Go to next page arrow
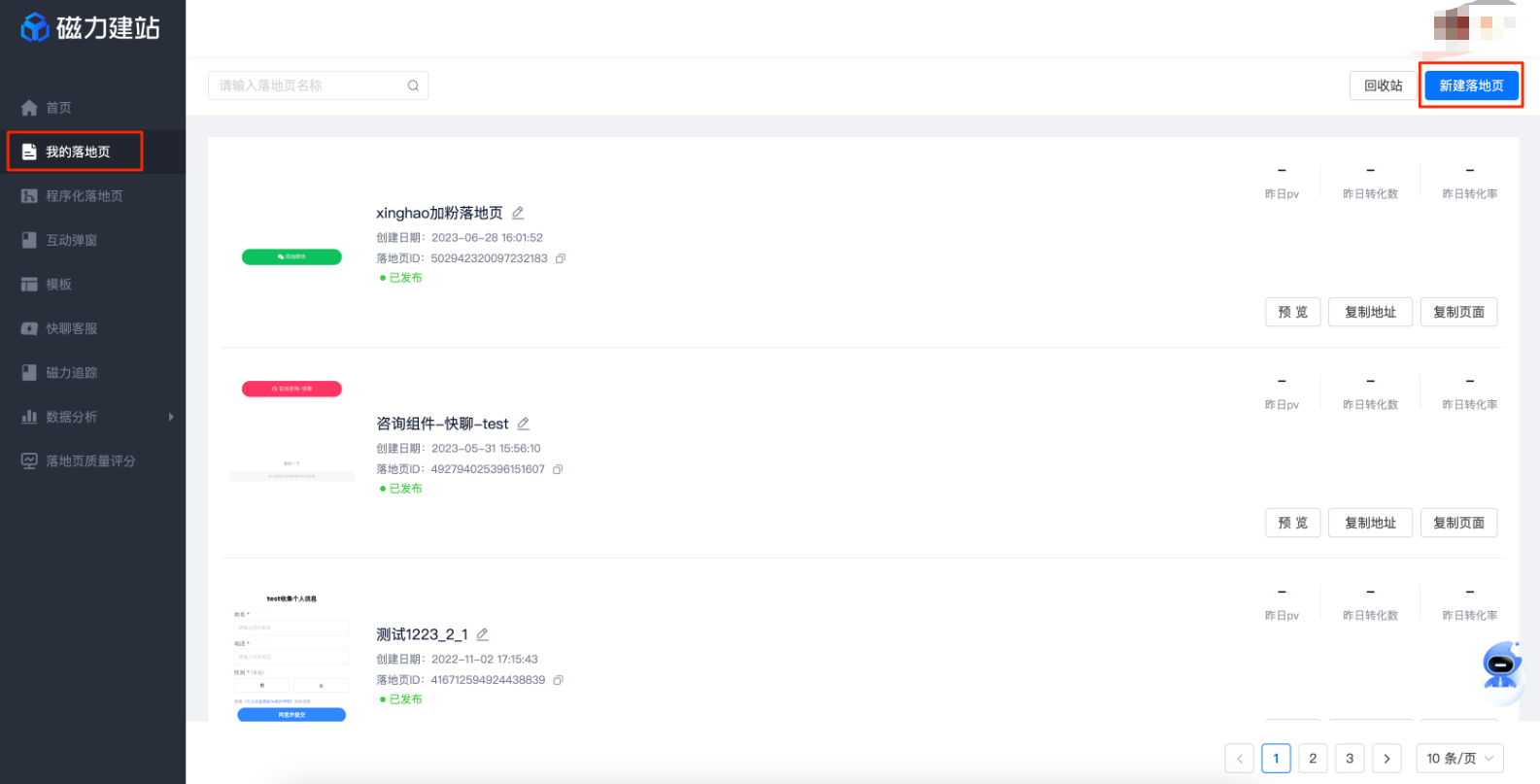Viewport: 1540px width, 784px height. coord(1386,759)
